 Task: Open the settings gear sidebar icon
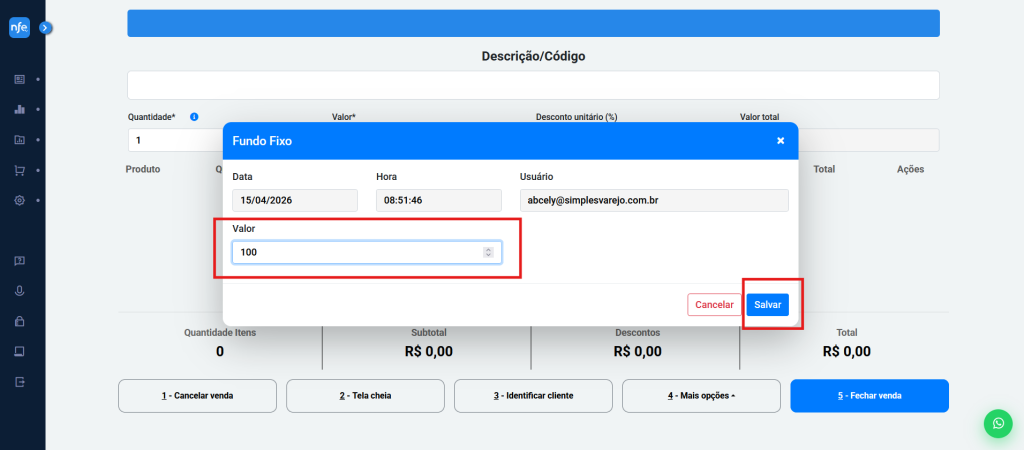pyautogui.click(x=19, y=200)
